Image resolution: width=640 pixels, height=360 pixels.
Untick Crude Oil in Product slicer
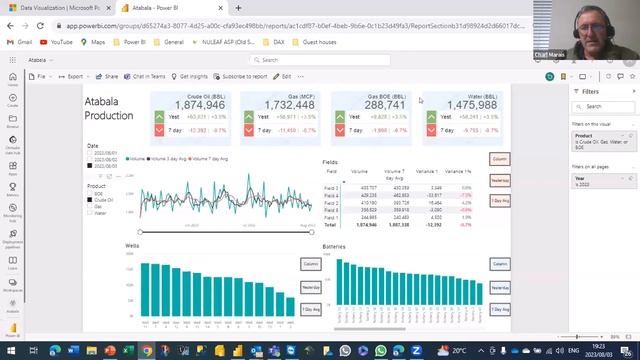click(x=89, y=200)
